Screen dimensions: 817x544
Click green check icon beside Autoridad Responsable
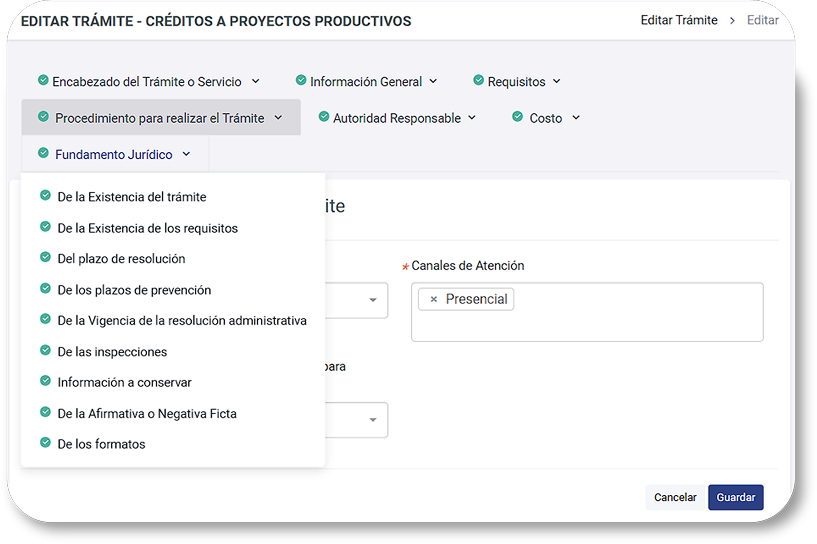323,117
